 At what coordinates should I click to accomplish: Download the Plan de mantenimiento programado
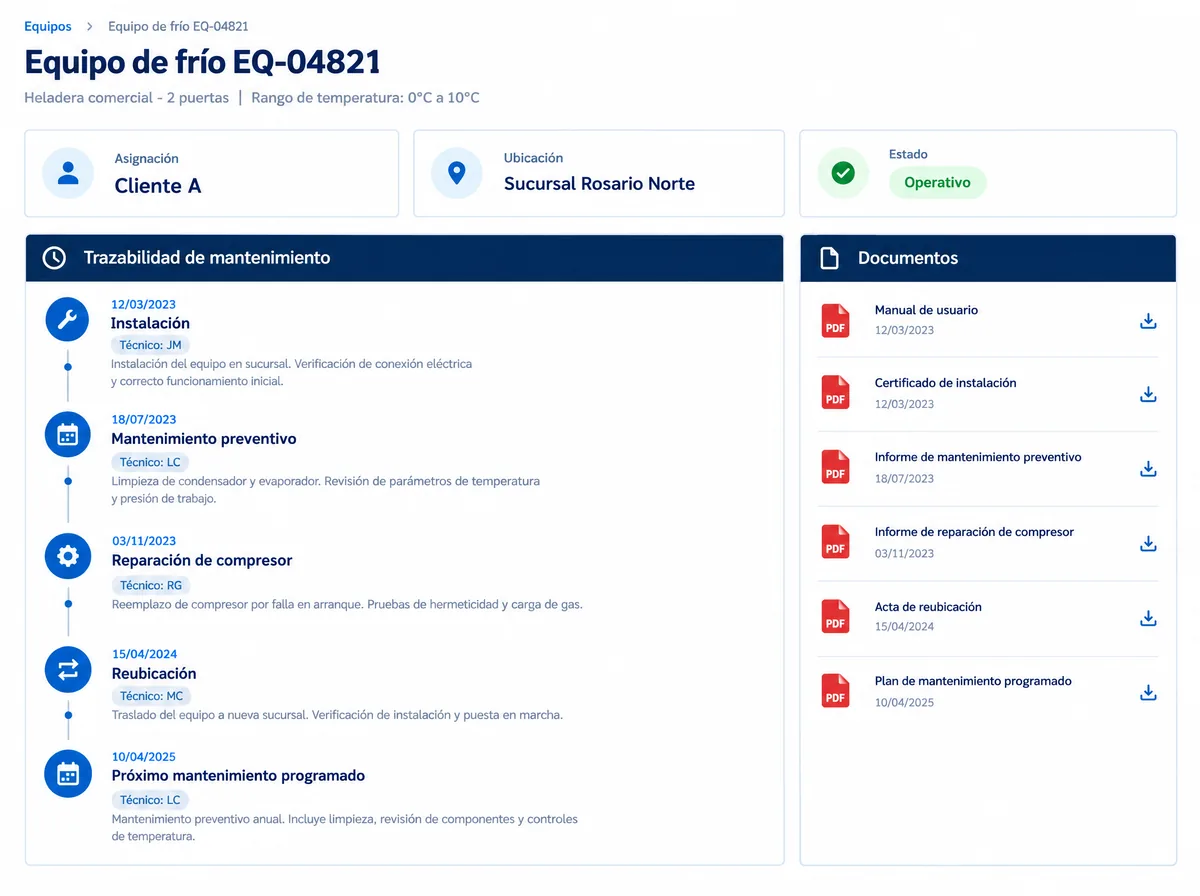pyautogui.click(x=1148, y=693)
